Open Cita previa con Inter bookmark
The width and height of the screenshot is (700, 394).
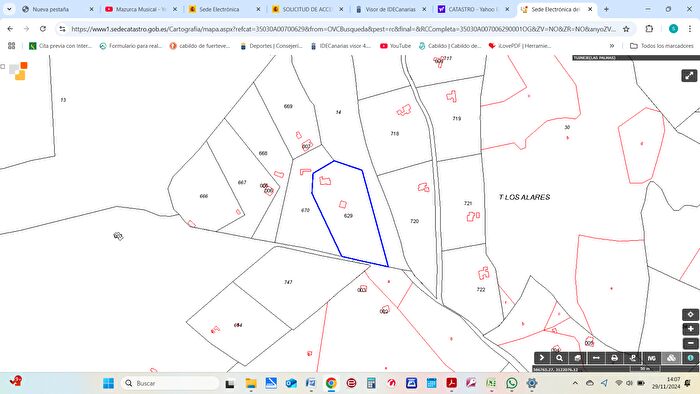(x=60, y=46)
